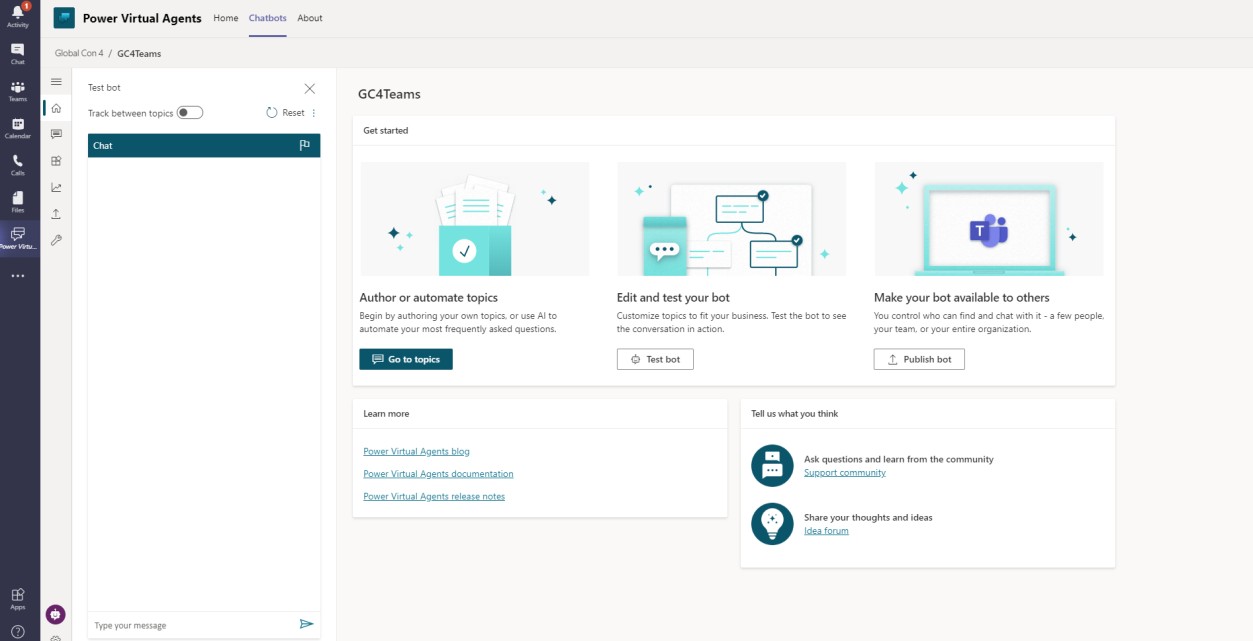Click the Publish bot button

919,359
